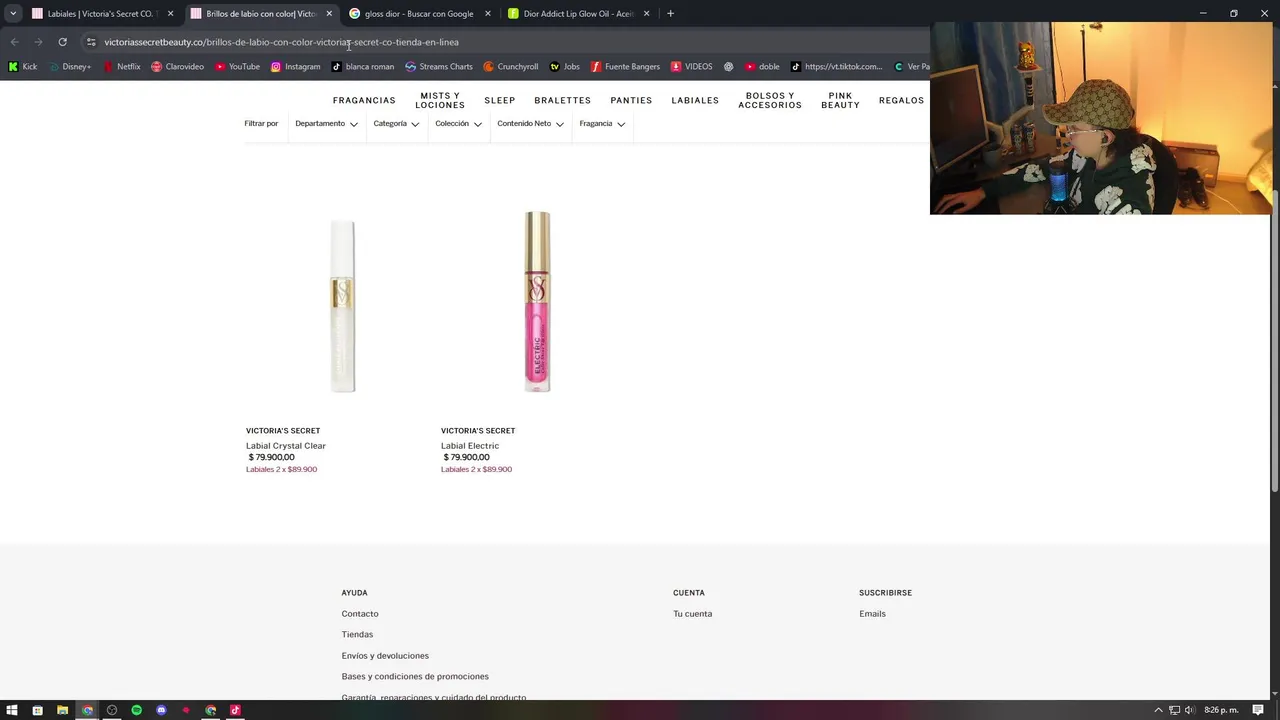Open the PANTIES menu
The width and height of the screenshot is (1280, 720).
631,101
